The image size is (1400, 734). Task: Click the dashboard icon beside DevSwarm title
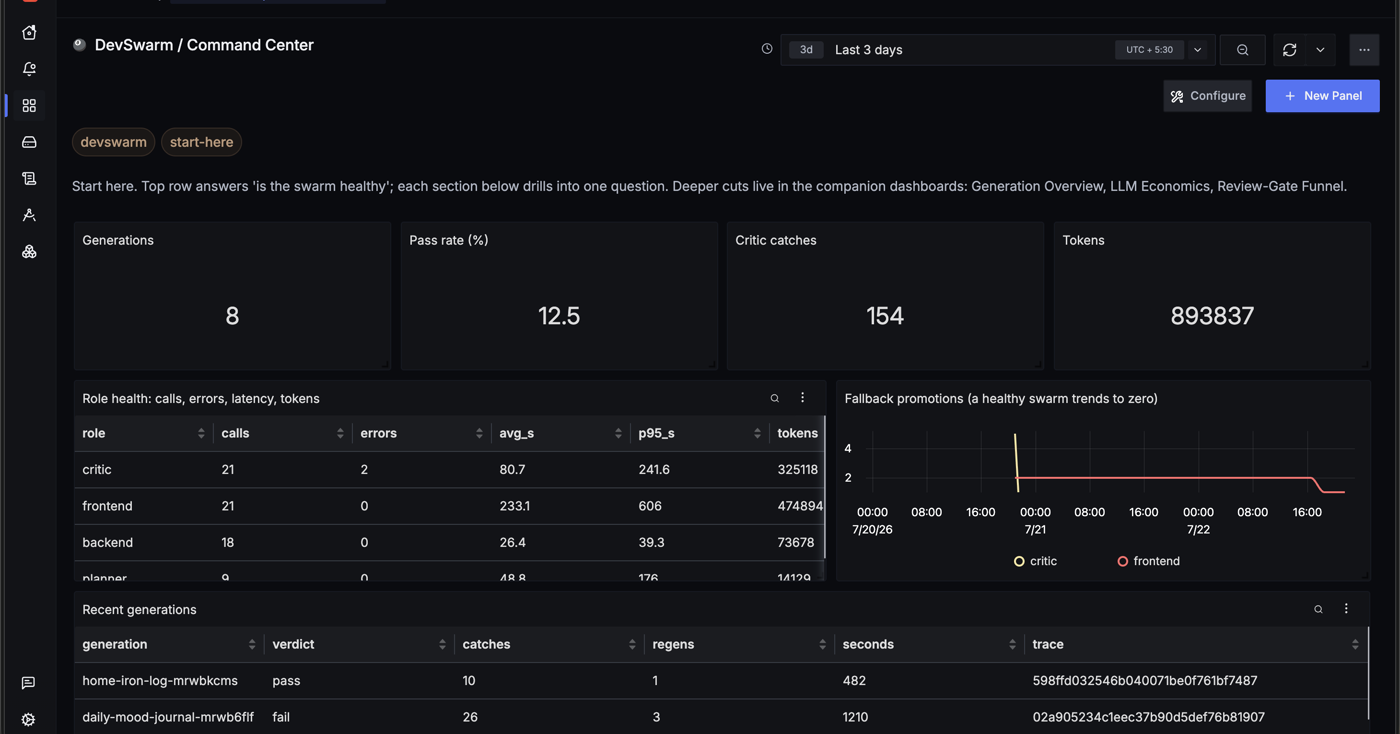[x=80, y=45]
